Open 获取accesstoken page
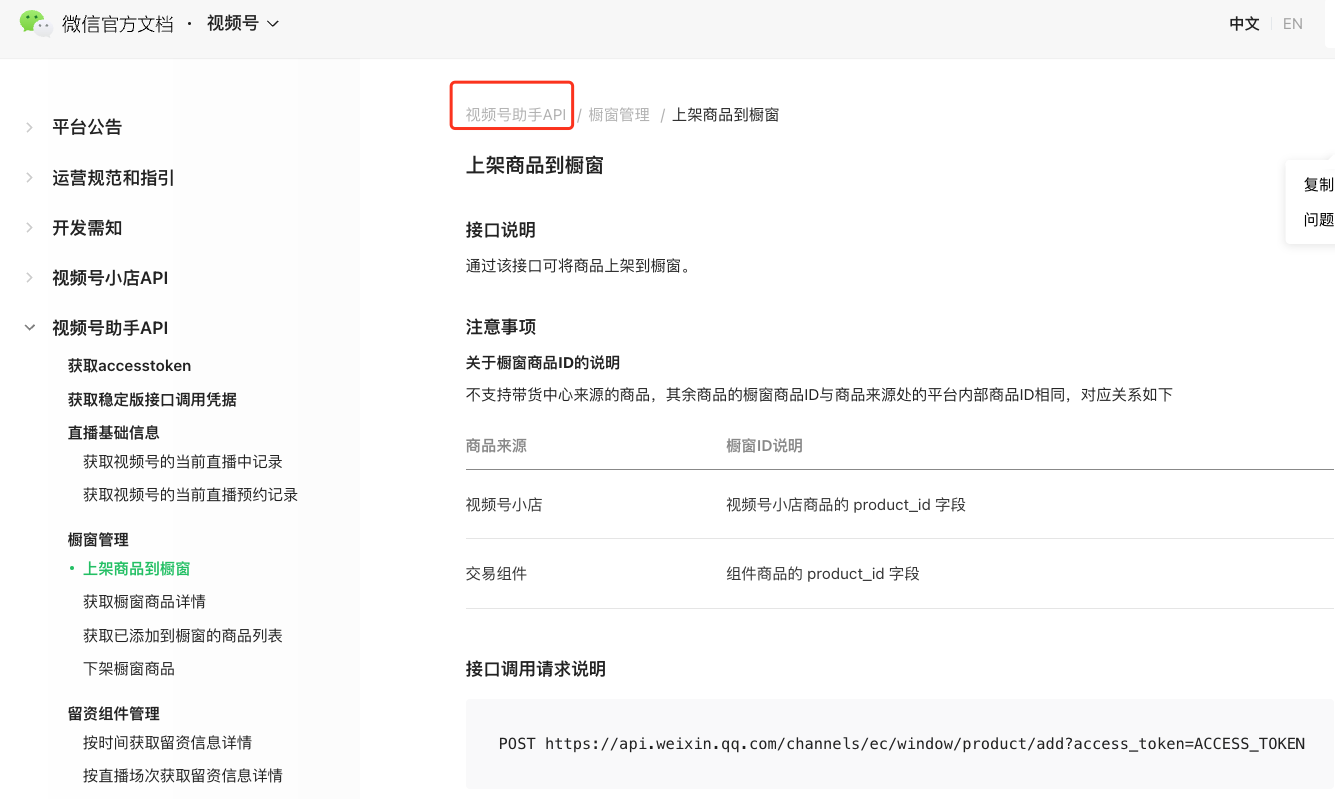 click(129, 366)
